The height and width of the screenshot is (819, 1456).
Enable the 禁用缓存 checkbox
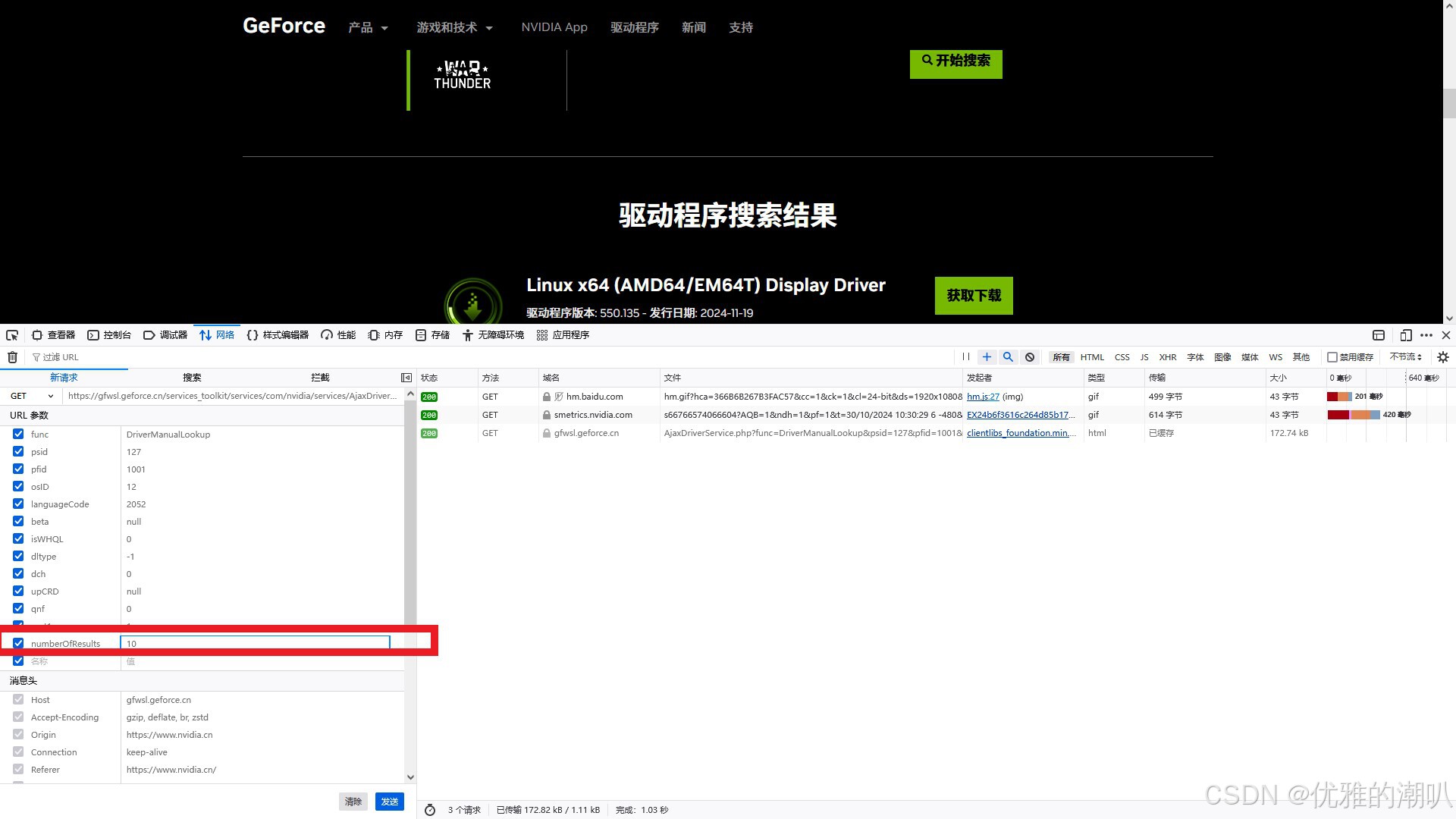1332,357
